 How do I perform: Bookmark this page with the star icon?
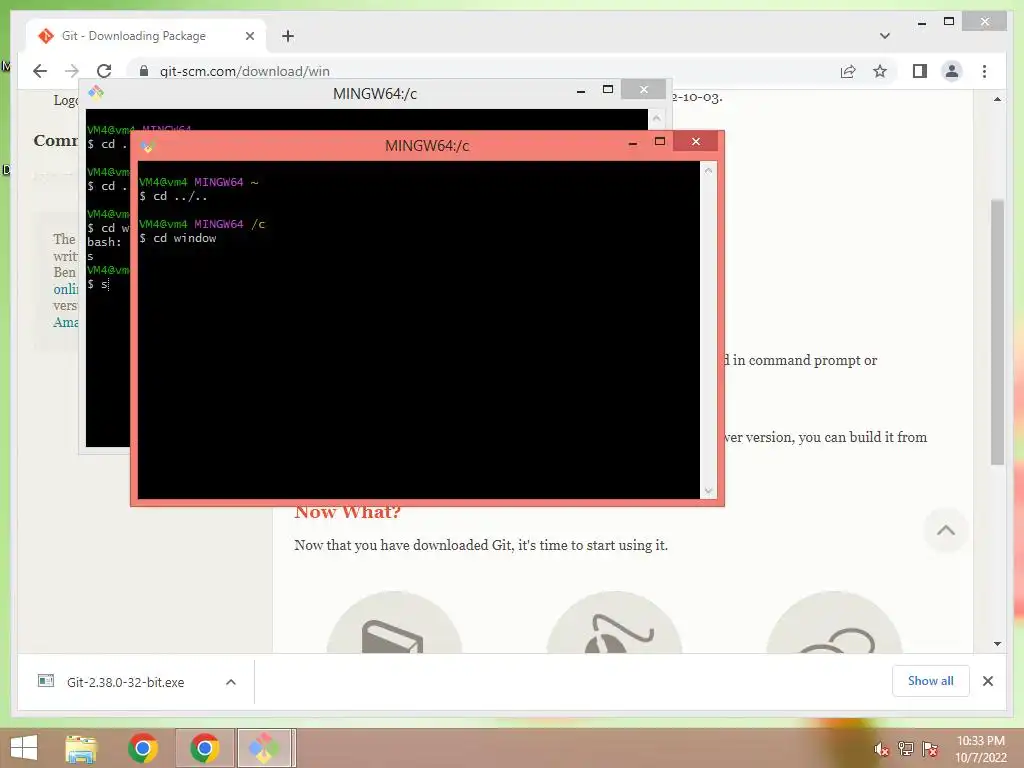pos(880,71)
